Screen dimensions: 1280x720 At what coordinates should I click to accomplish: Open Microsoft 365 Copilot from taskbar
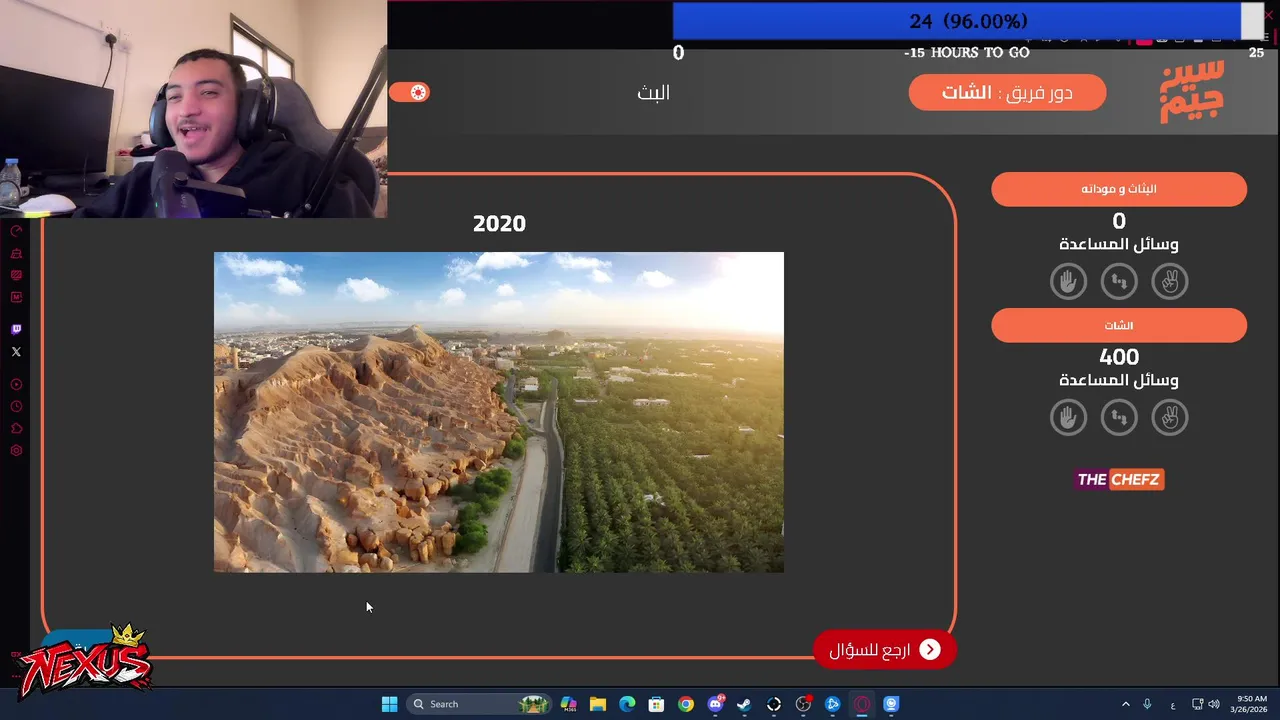click(568, 704)
